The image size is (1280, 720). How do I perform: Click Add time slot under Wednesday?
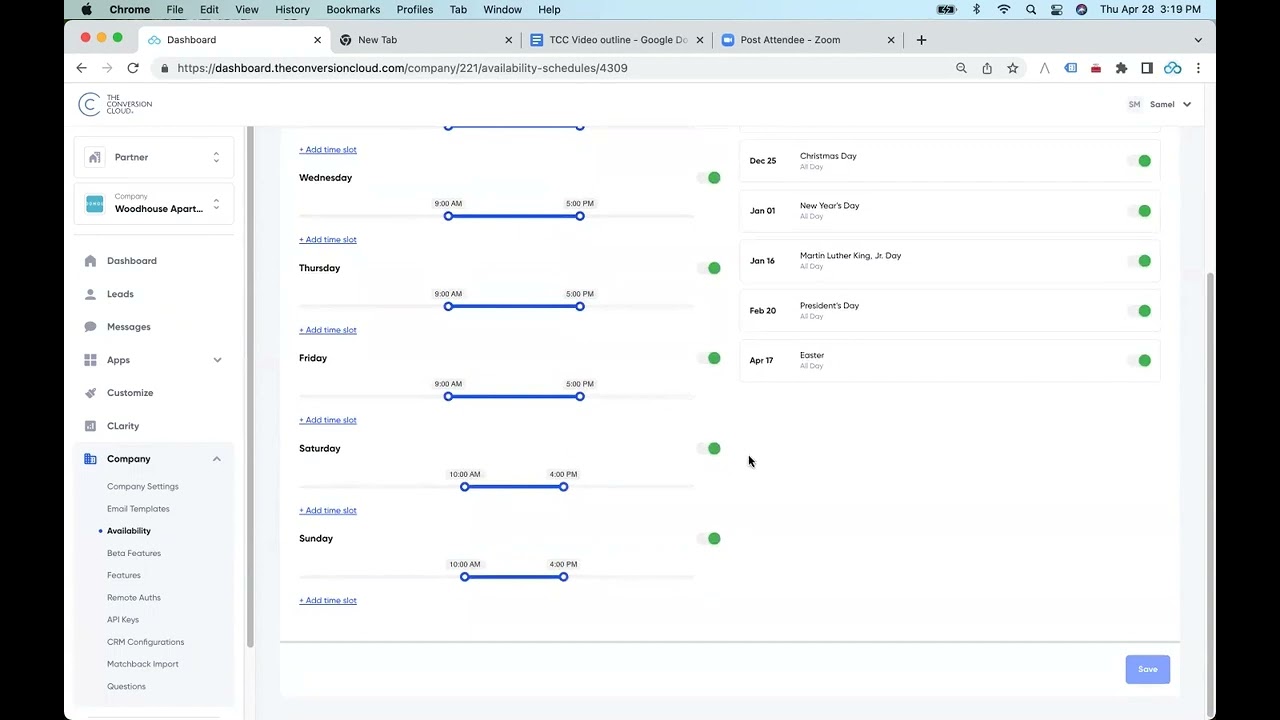click(x=328, y=240)
